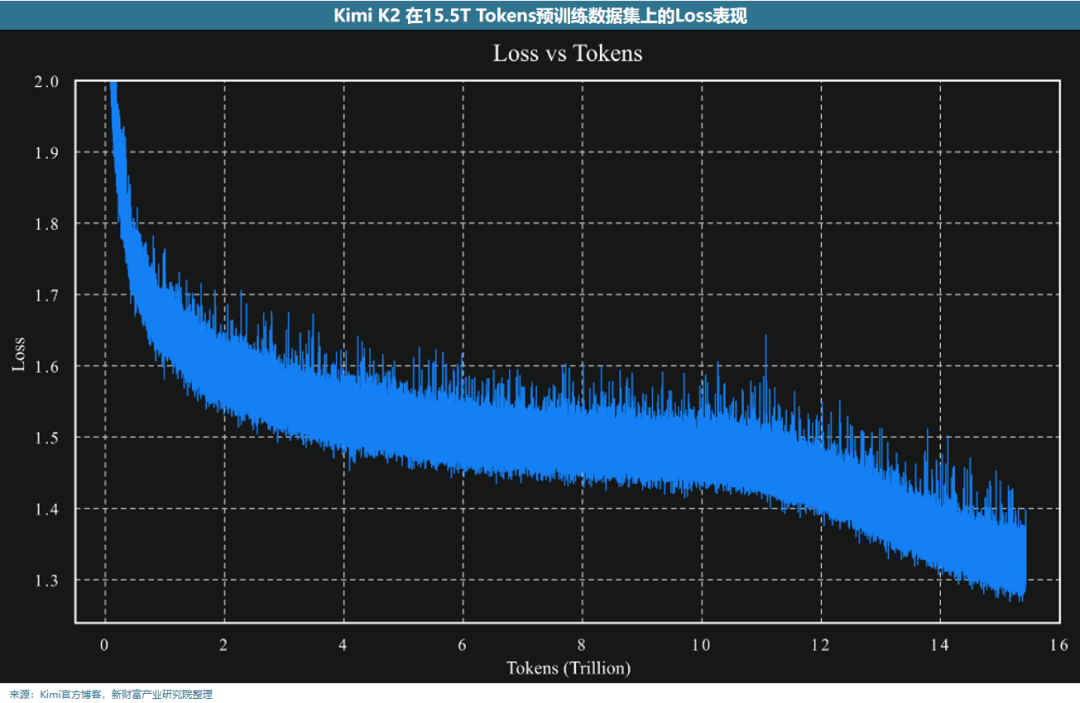
Task: Click the x-axis label 'Tokens (Trillion)'
Action: [568, 668]
